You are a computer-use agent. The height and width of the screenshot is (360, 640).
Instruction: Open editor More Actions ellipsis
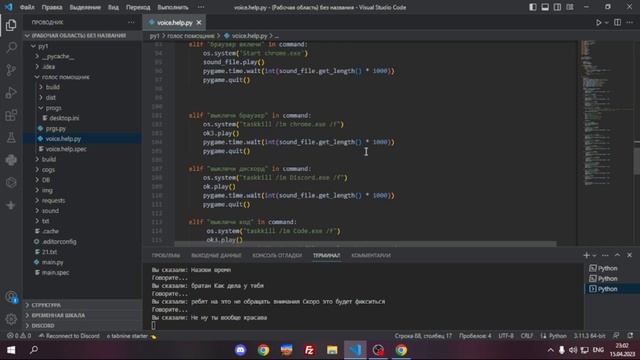click(630, 23)
